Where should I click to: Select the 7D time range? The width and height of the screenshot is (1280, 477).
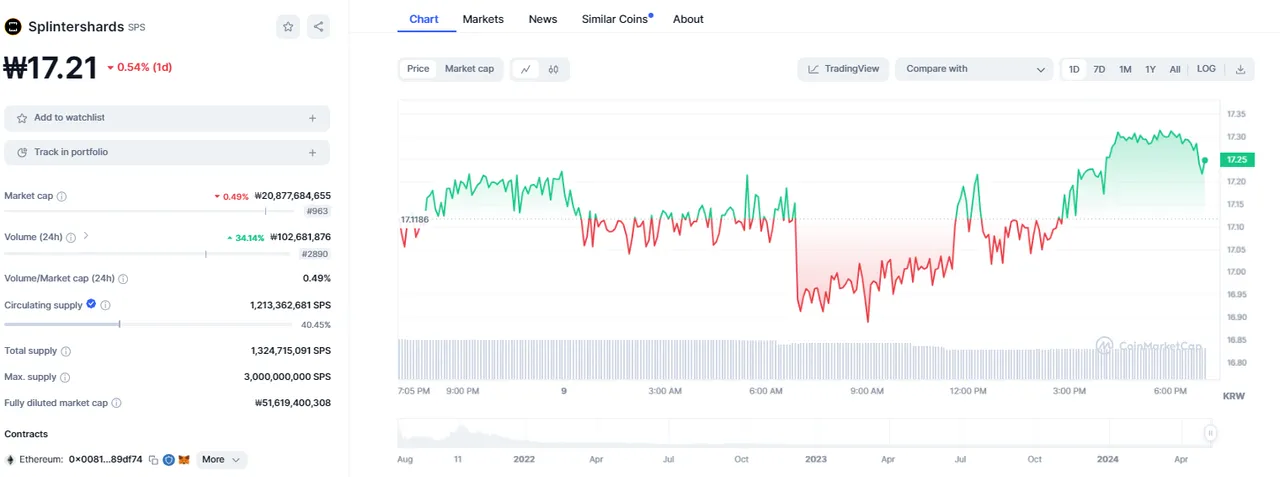click(1099, 69)
